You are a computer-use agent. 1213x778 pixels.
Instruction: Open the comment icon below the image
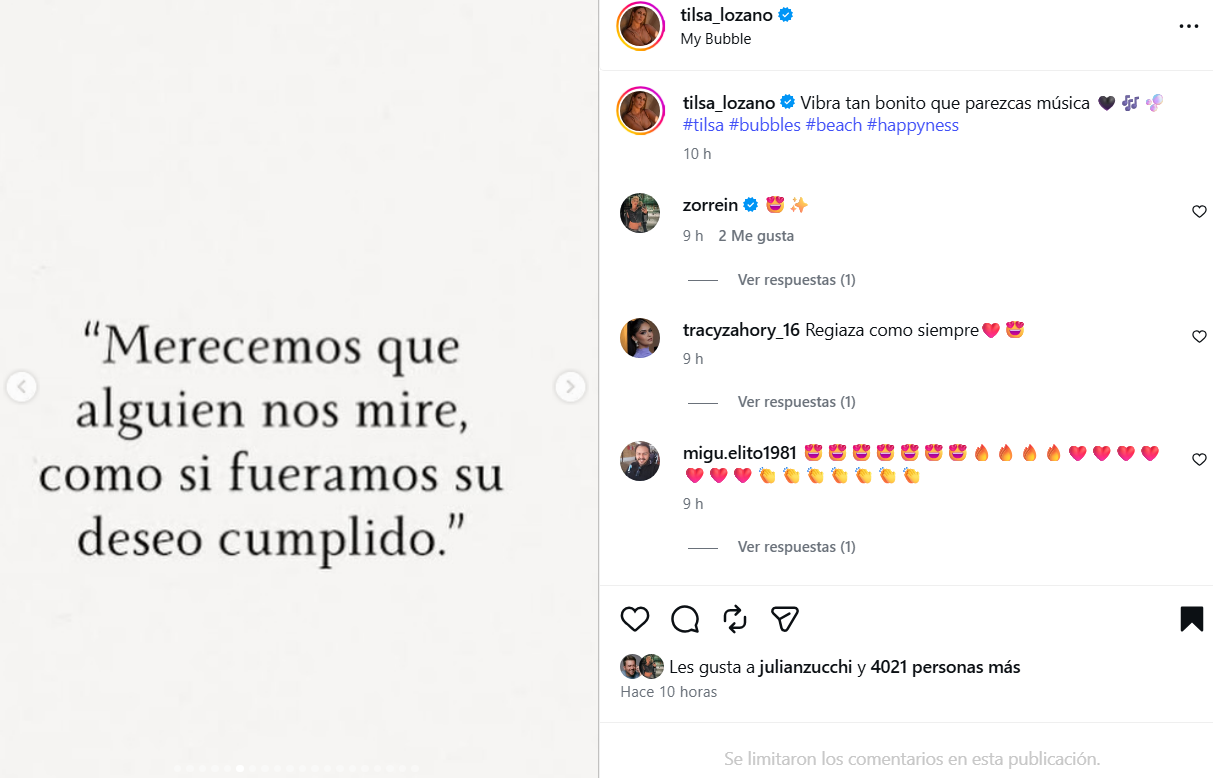click(684, 619)
